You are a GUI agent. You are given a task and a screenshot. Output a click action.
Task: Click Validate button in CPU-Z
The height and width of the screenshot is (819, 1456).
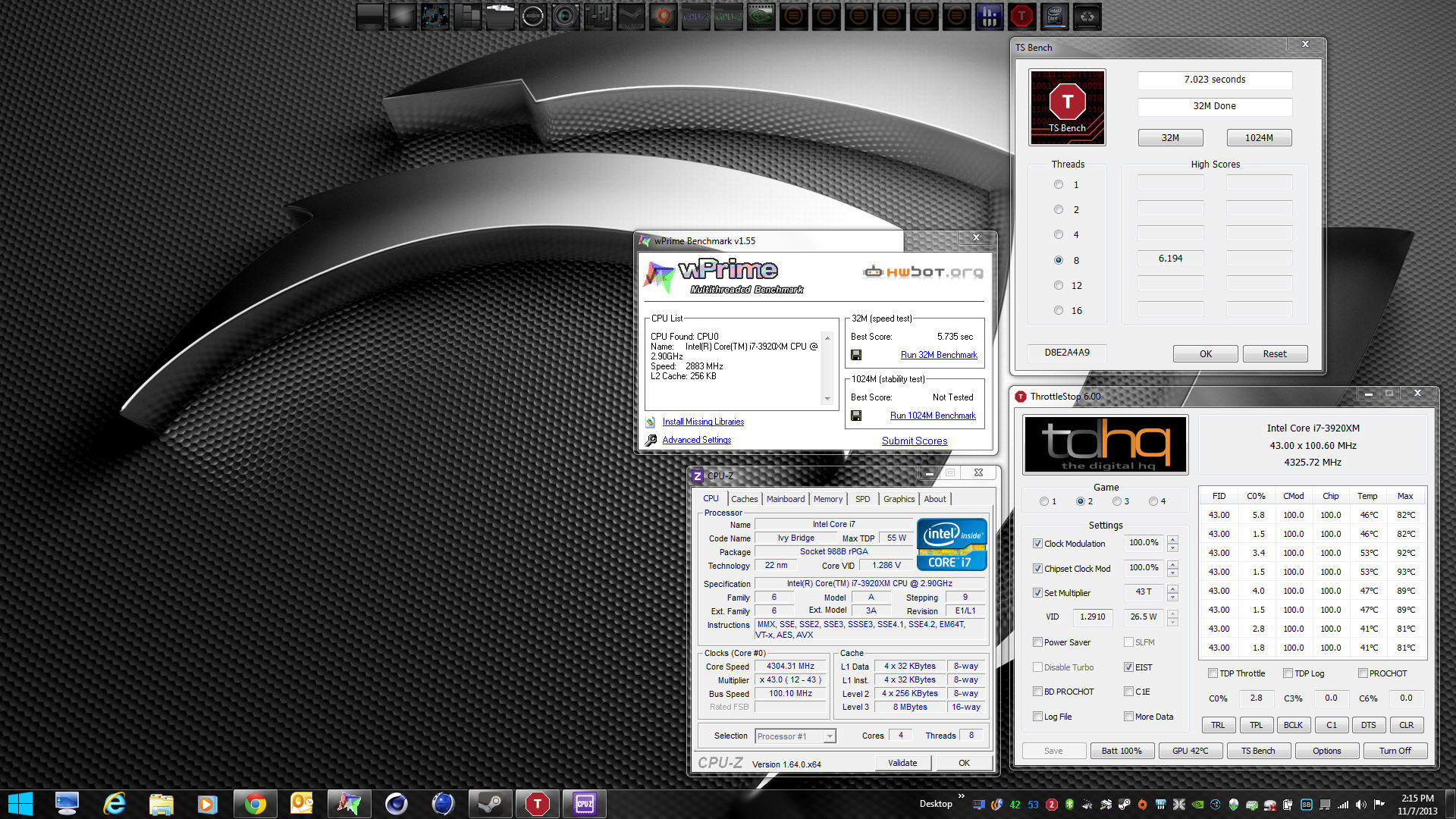[x=902, y=763]
